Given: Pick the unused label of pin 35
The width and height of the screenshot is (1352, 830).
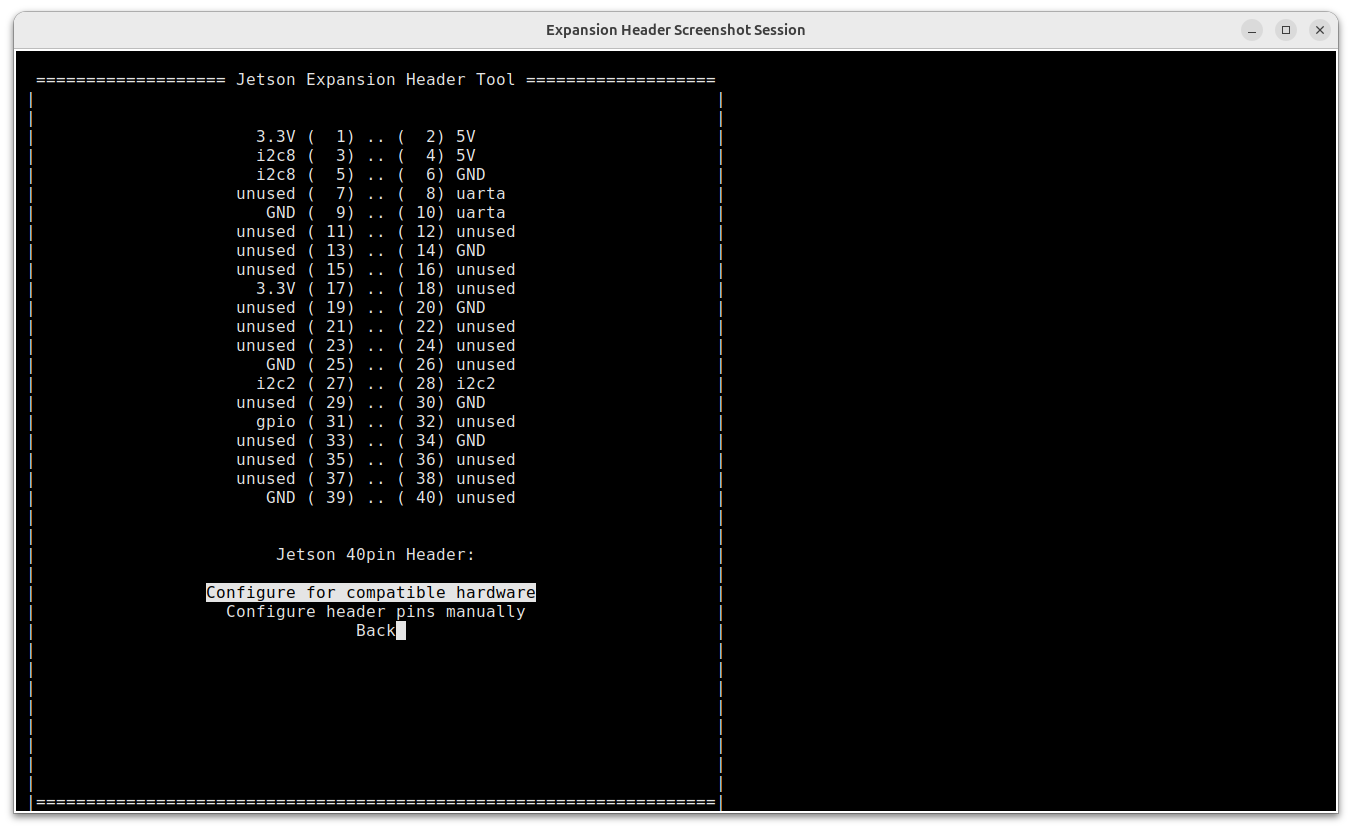Looking at the screenshot, I should 266,460.
